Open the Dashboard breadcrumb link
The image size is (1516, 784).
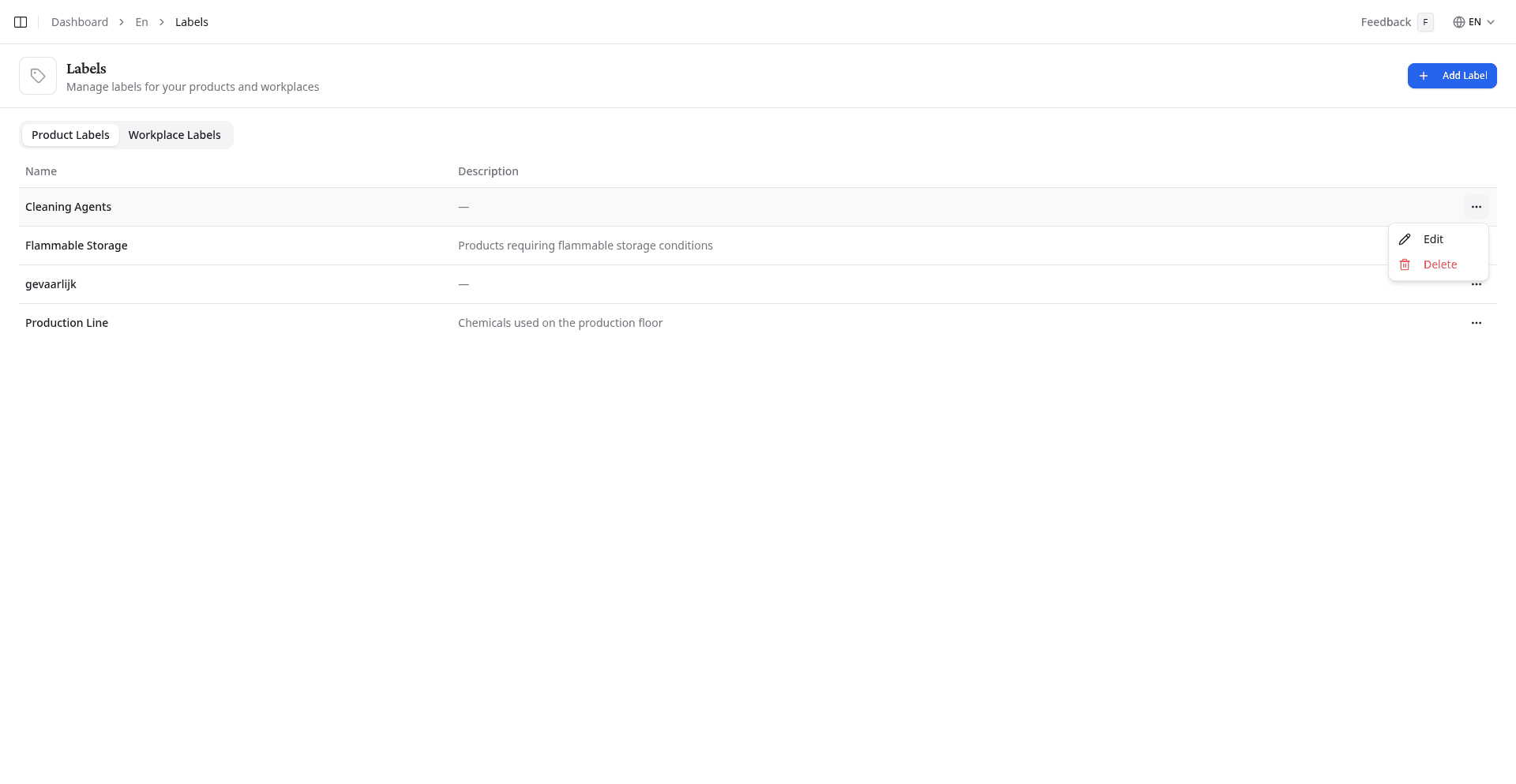(x=79, y=21)
